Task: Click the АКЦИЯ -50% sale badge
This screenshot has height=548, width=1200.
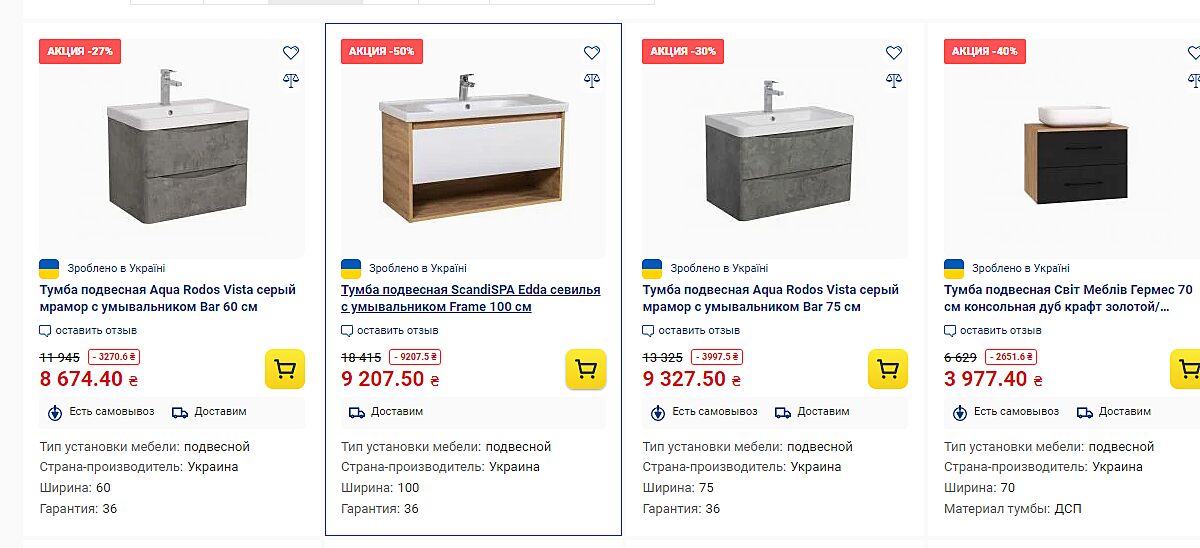Action: click(381, 51)
